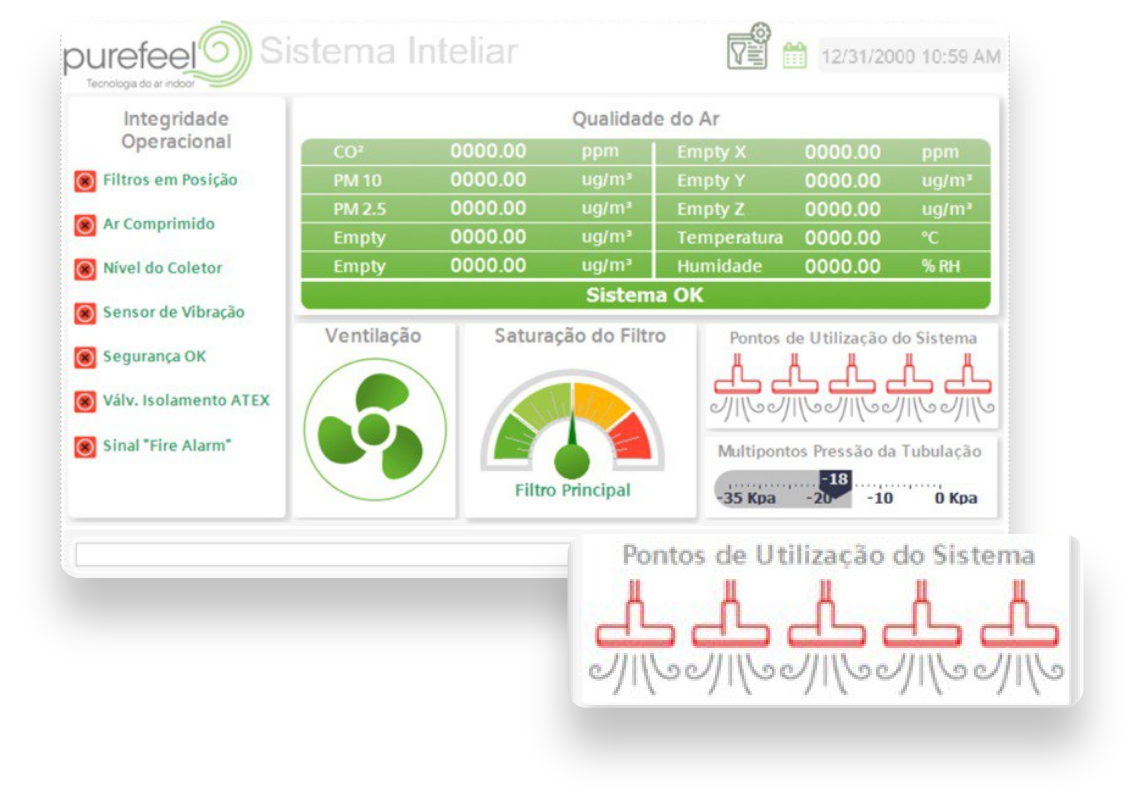This screenshot has width=1144, height=808.
Task: Click the date and time field
Action: (910, 57)
